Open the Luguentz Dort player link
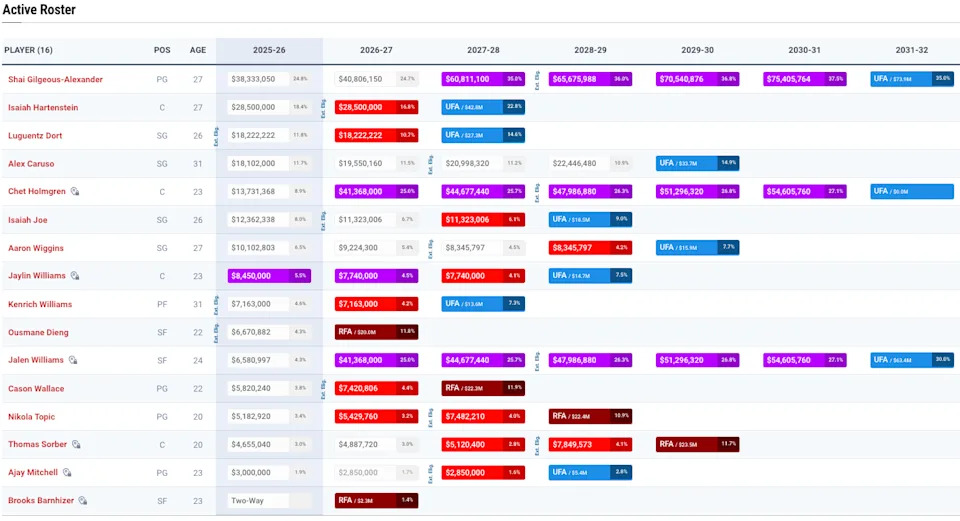Image resolution: width=960 pixels, height=521 pixels. pos(35,136)
